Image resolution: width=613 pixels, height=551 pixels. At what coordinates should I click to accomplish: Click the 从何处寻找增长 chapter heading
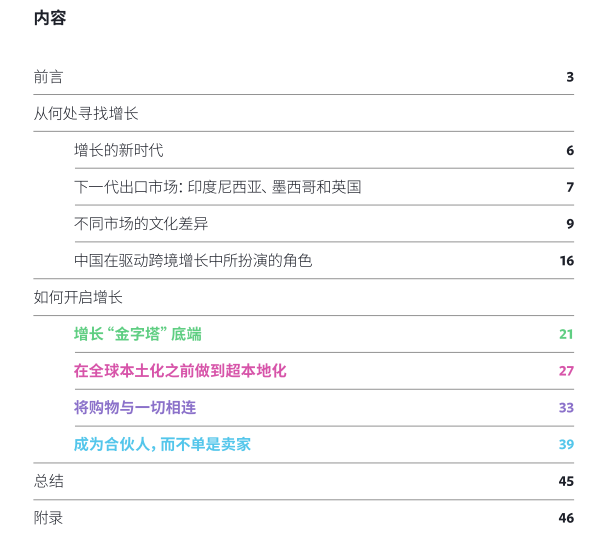pos(86,114)
